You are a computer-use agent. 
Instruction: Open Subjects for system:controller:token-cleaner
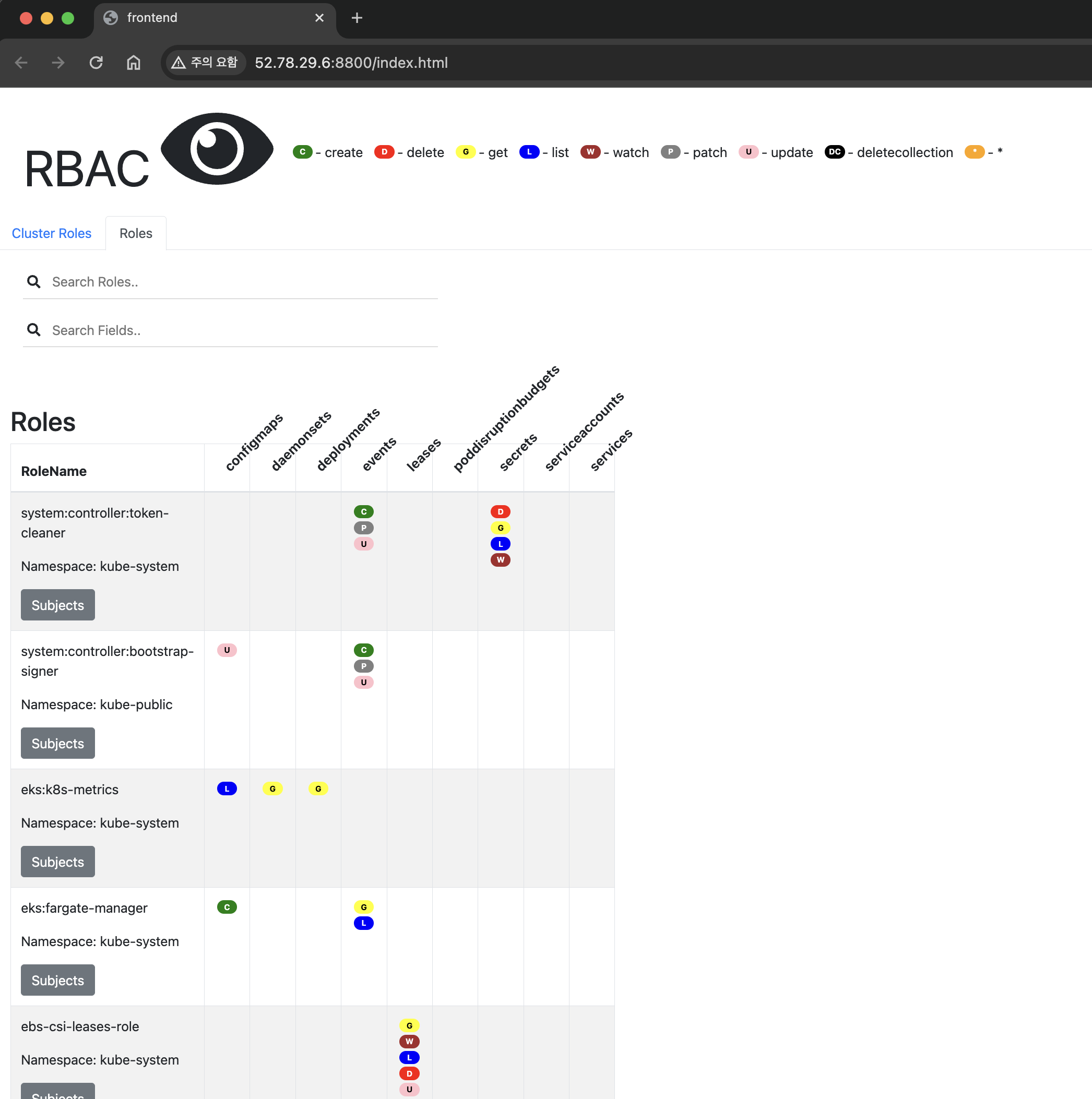[x=58, y=605]
